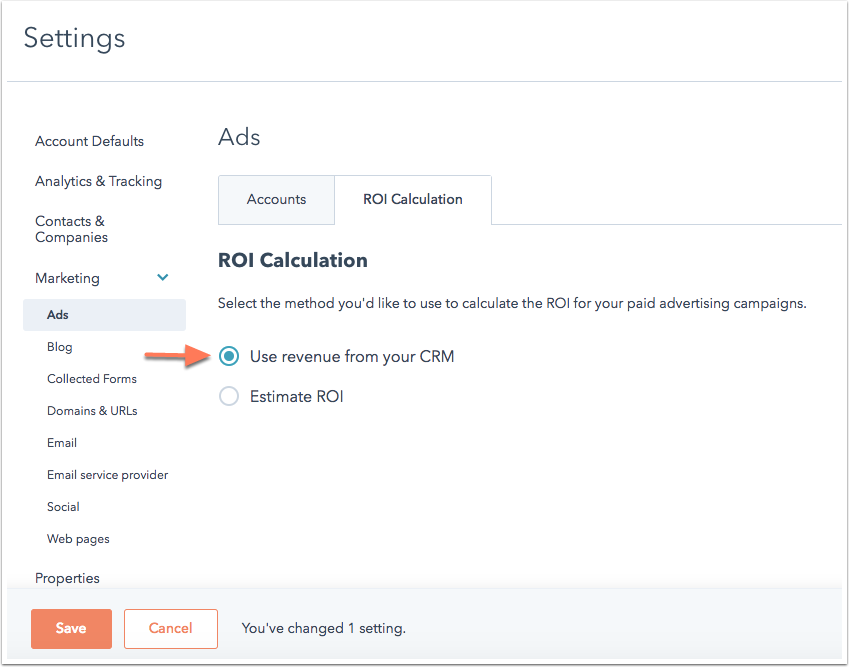Collapse the Marketing section chevron
Image resolution: width=849 pixels, height=667 pixels.
pyautogui.click(x=163, y=278)
